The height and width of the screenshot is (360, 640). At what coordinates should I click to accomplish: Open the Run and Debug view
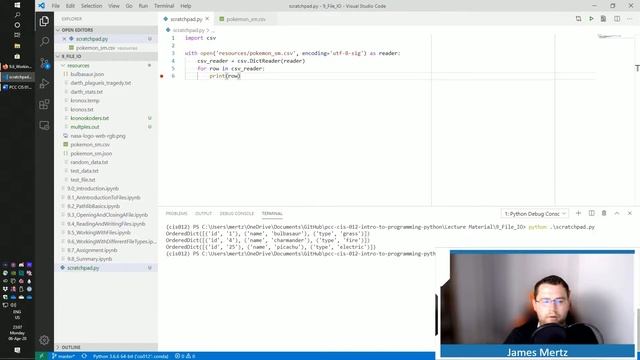[x=44, y=83]
